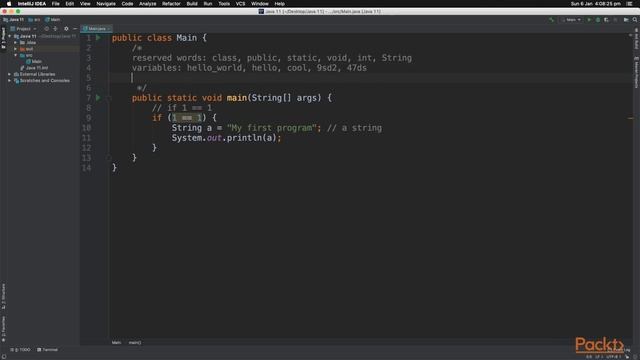Toggle the Favorites tool window stripe button
640x360 pixels.
[x=3, y=329]
